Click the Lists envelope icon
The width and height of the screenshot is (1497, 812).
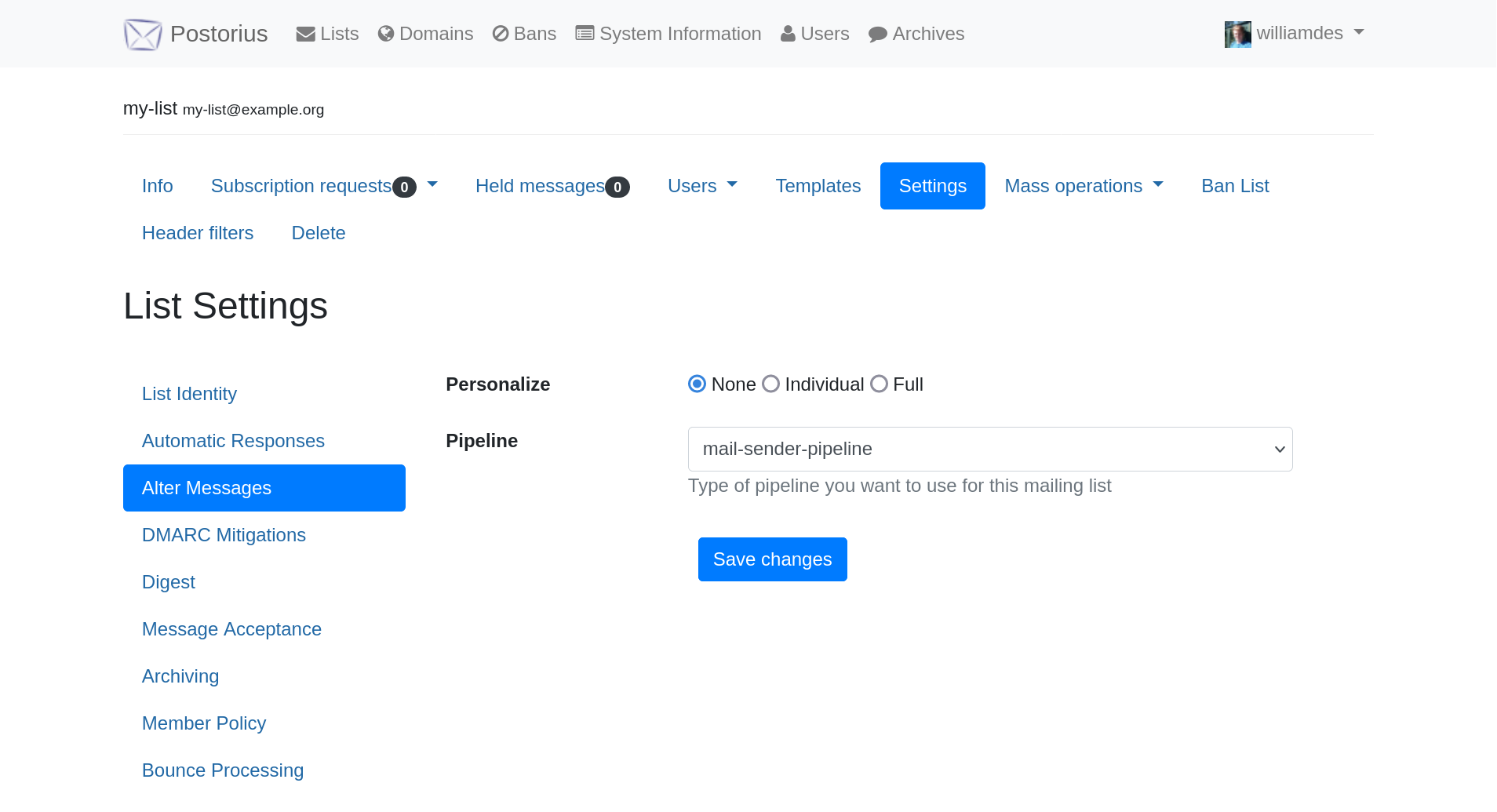(305, 34)
